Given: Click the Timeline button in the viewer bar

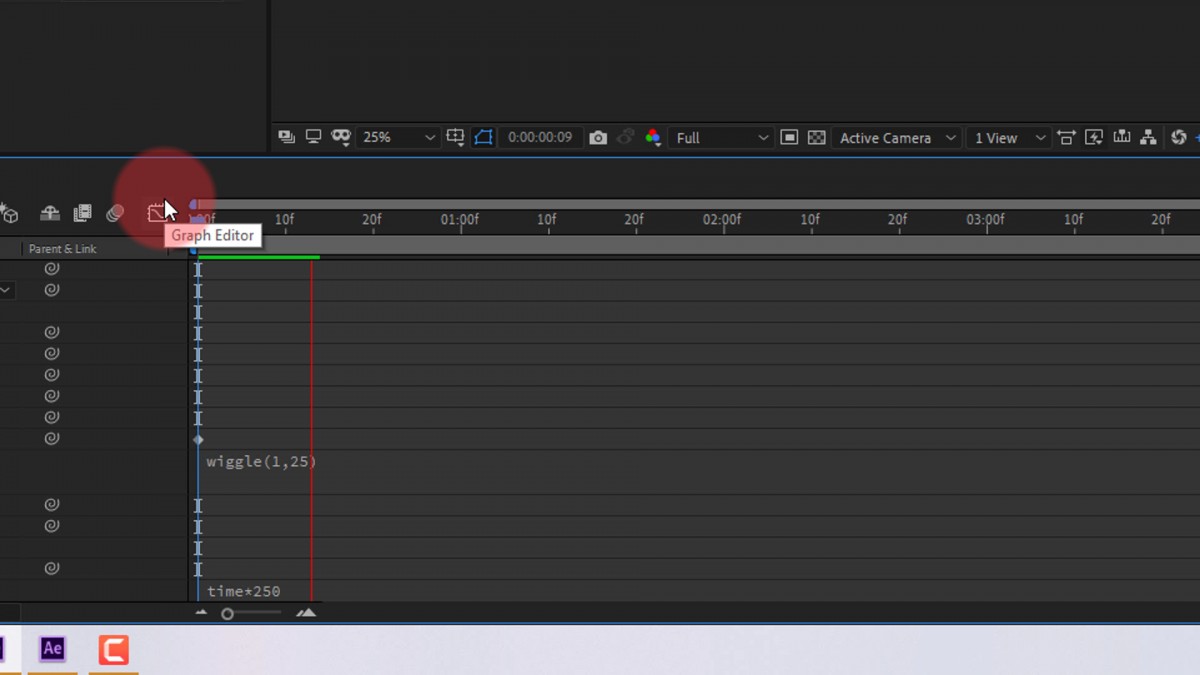Looking at the screenshot, I should (x=1122, y=137).
